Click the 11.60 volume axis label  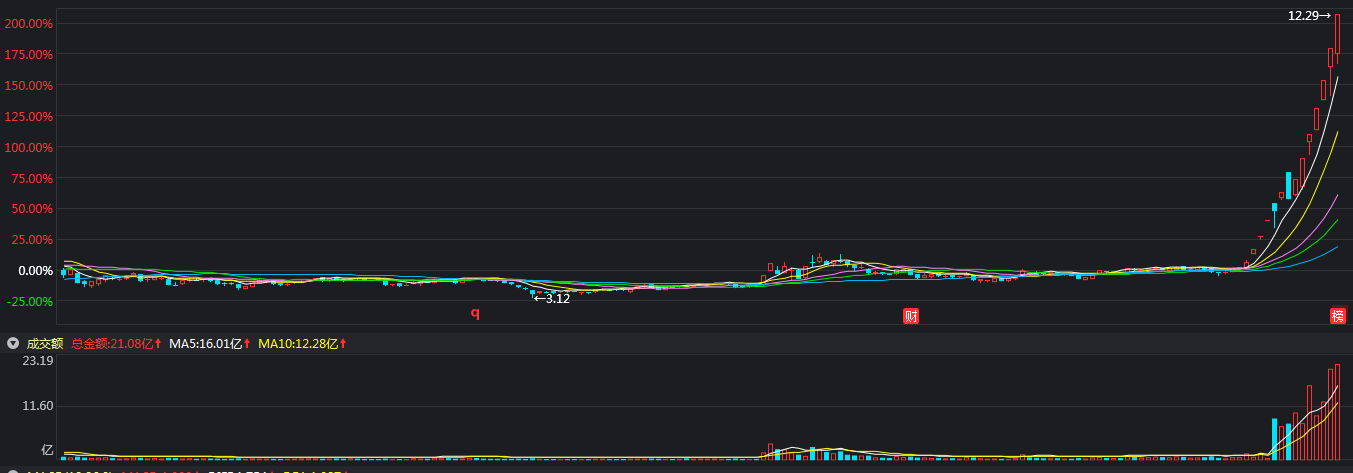[x=39, y=405]
